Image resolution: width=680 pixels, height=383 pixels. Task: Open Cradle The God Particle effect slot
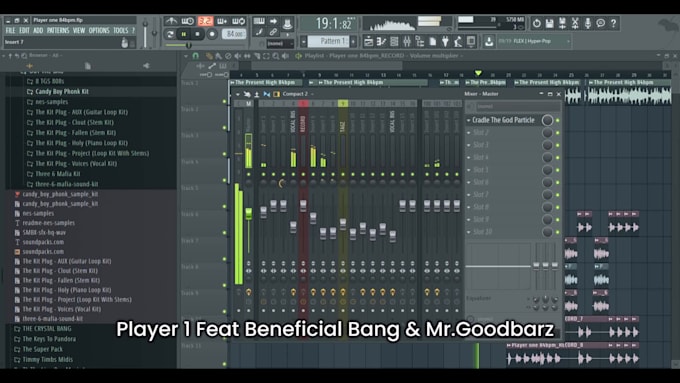pos(503,120)
